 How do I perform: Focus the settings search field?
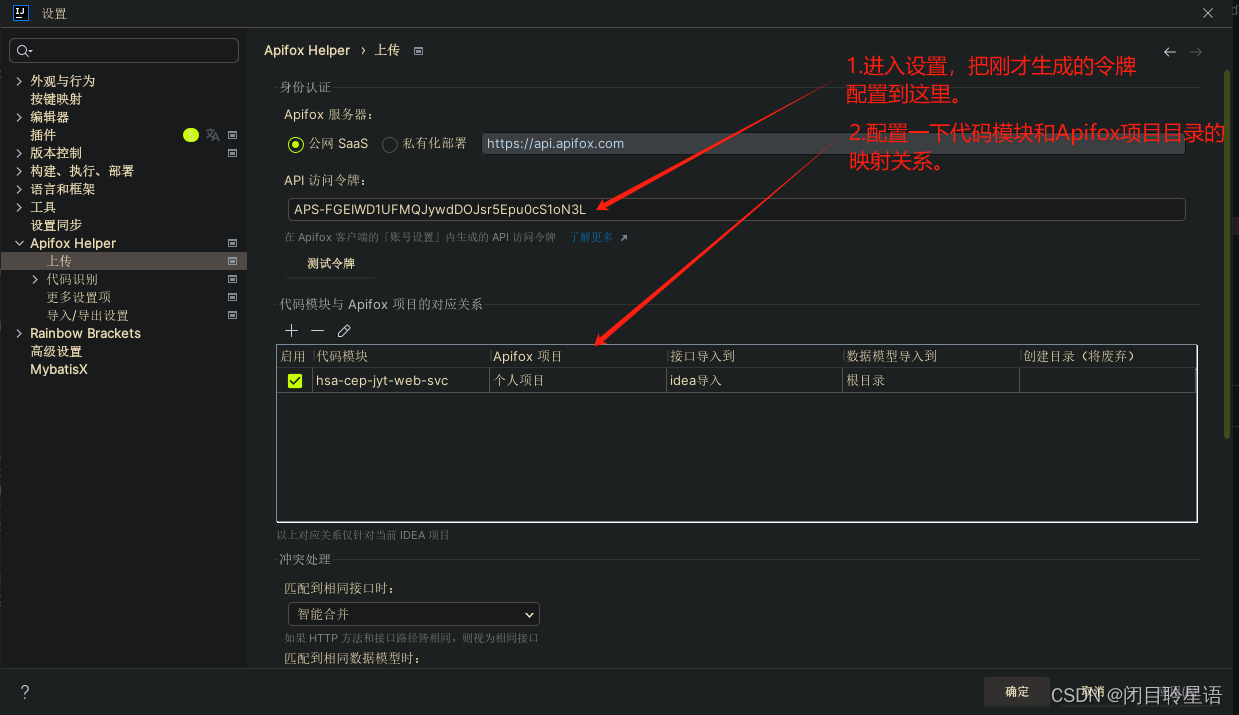(x=124, y=50)
